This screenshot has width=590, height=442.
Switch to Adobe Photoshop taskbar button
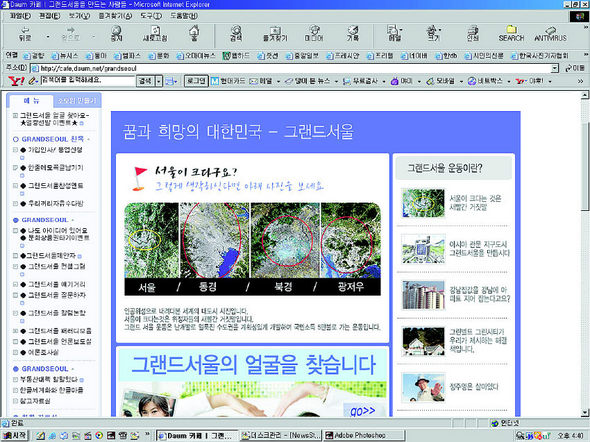point(363,436)
